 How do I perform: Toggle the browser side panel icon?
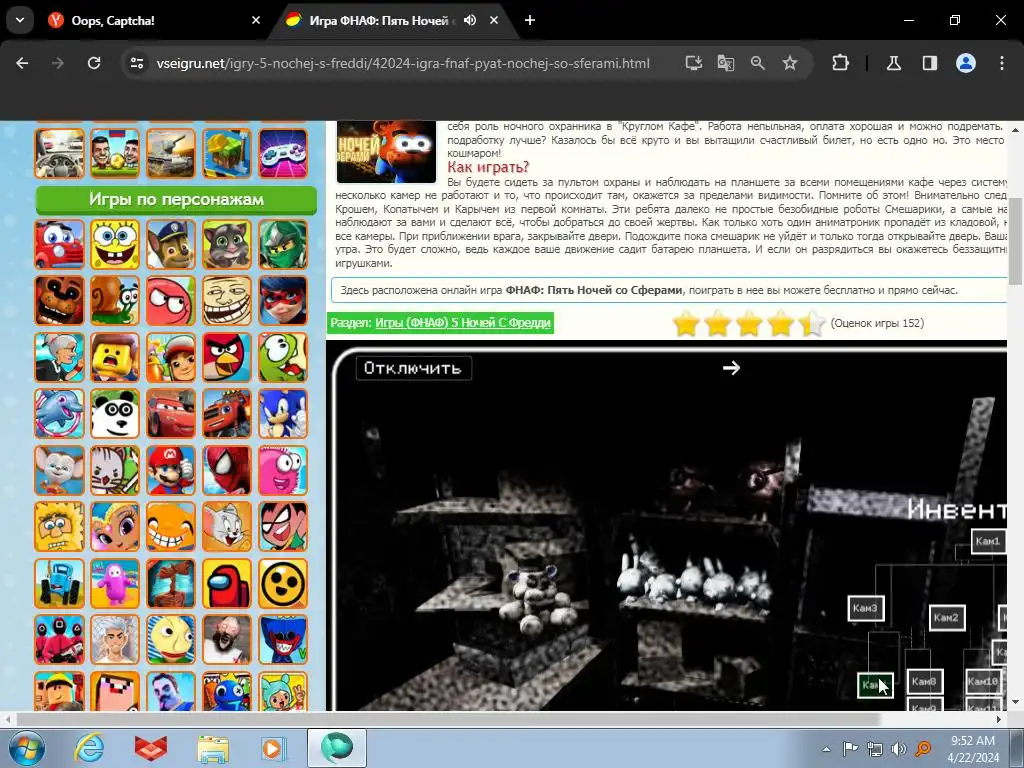point(929,63)
